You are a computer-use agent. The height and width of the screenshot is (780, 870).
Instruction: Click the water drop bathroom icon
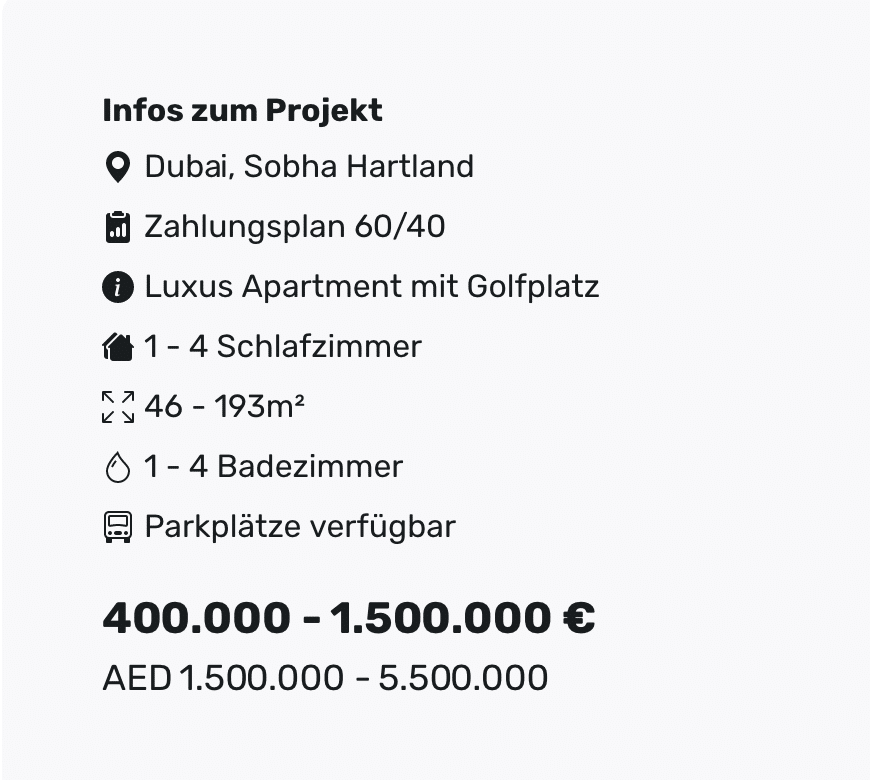pos(118,467)
